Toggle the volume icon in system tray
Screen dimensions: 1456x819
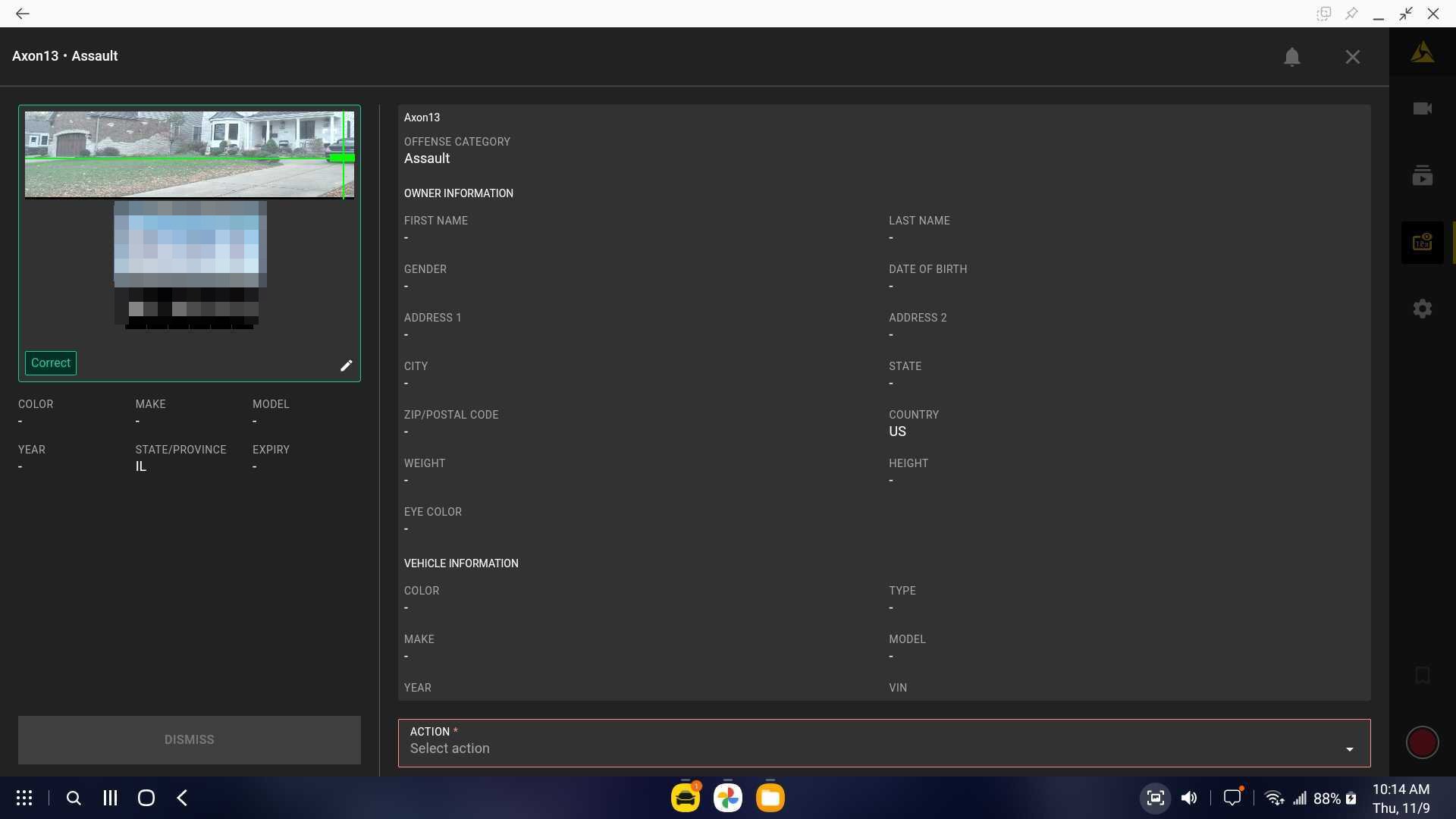(x=1188, y=798)
